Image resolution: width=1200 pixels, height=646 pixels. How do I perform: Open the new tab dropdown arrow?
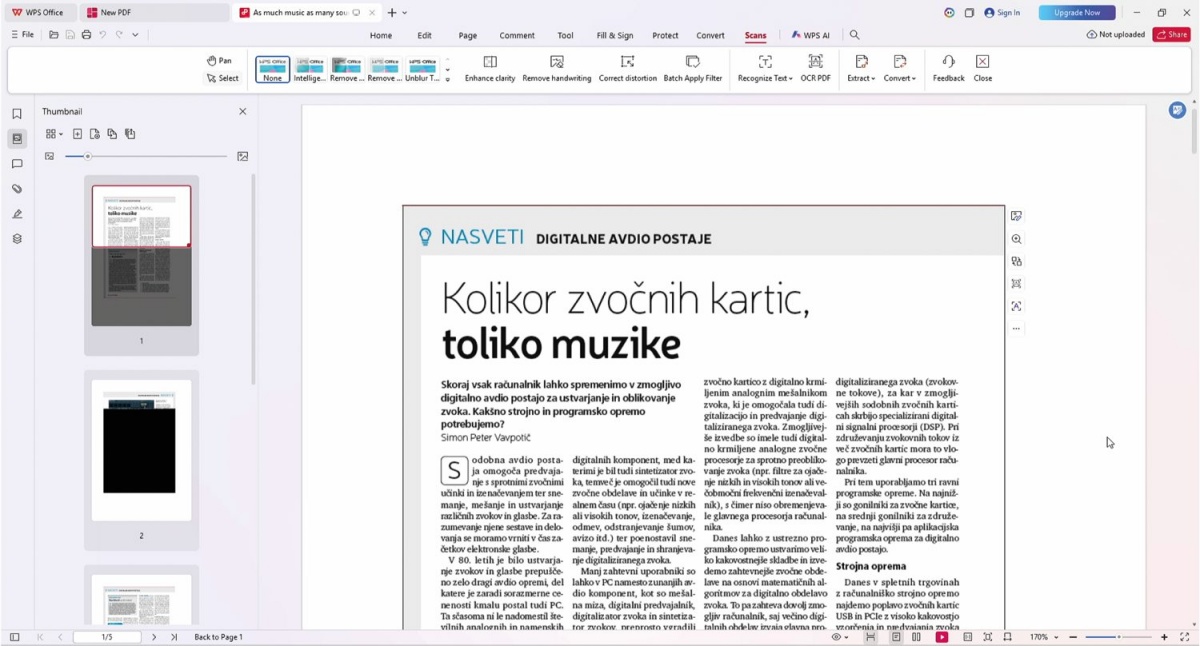coord(404,13)
